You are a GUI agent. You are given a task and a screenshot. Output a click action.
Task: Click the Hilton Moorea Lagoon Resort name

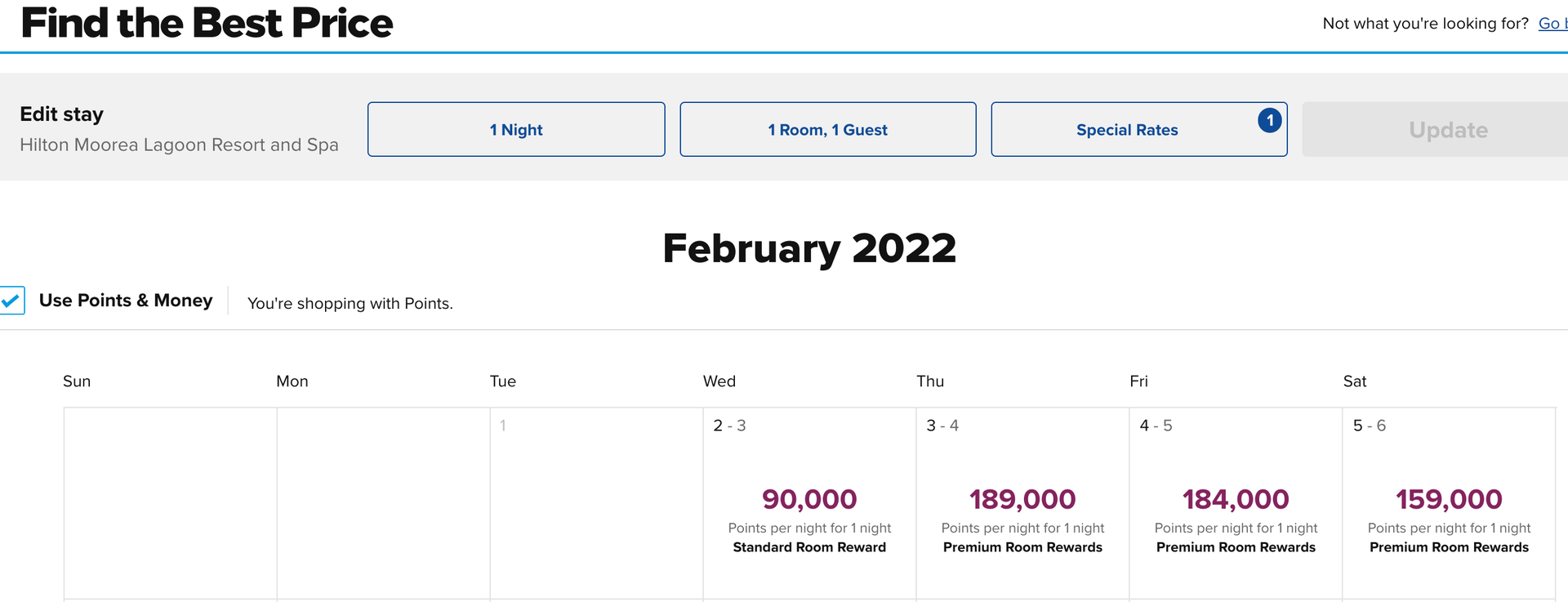point(179,145)
